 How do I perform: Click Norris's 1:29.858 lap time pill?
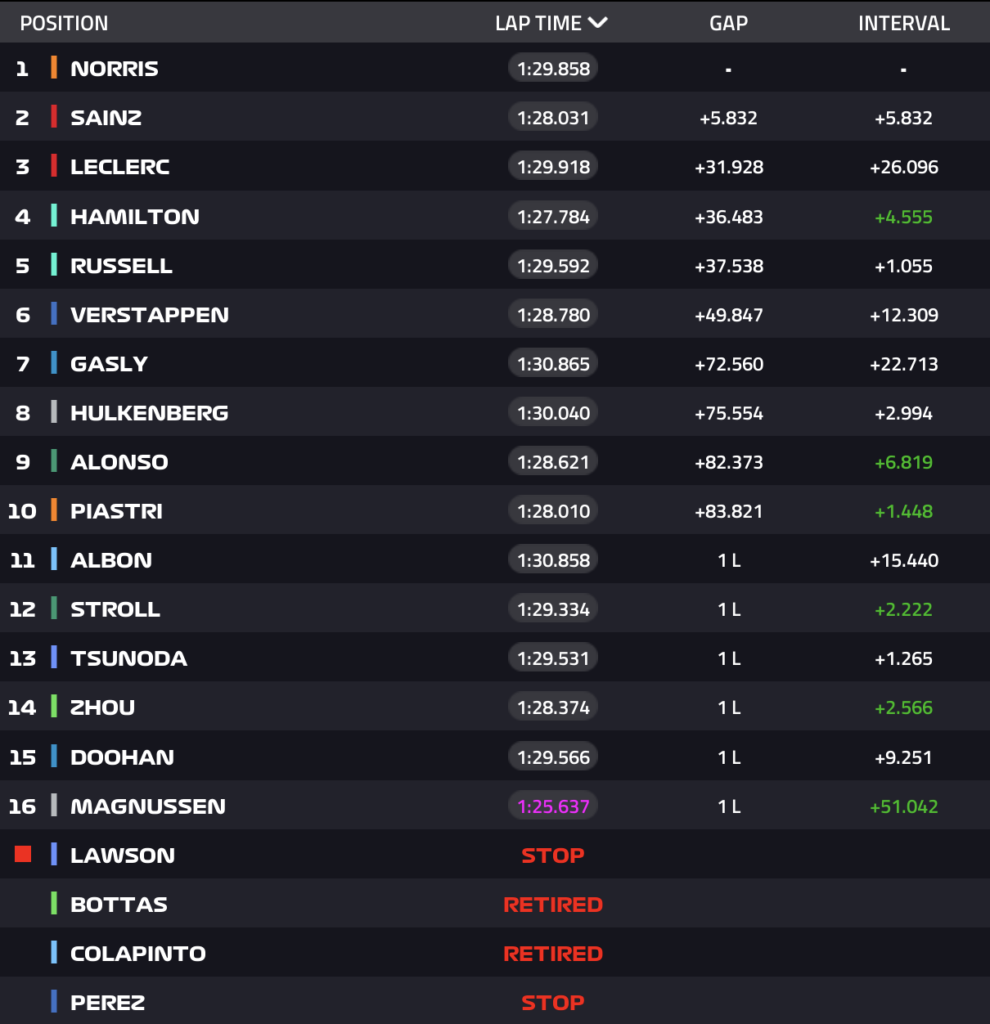(x=553, y=69)
